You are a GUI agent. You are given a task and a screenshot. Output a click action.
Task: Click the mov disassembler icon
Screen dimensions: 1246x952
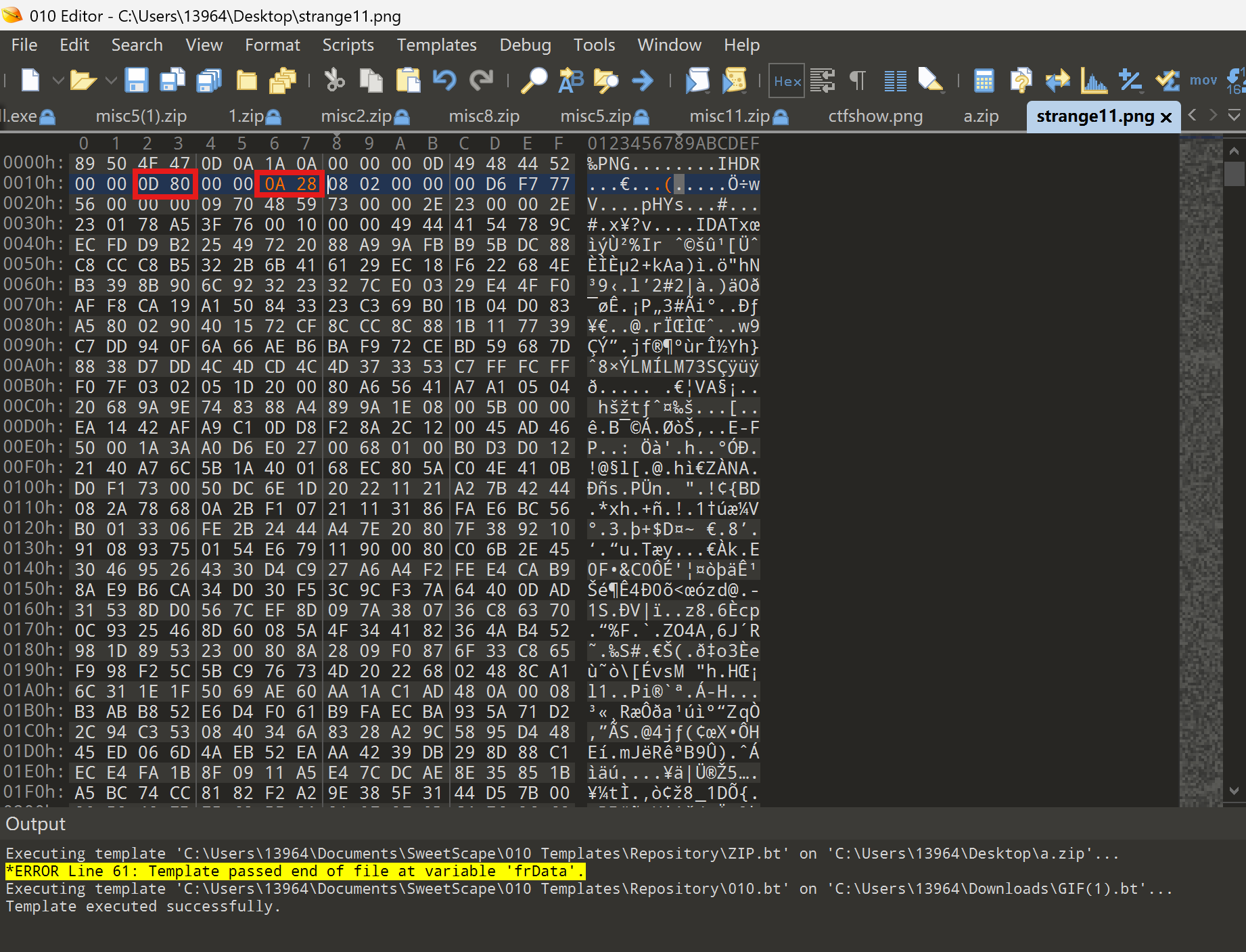1203,81
